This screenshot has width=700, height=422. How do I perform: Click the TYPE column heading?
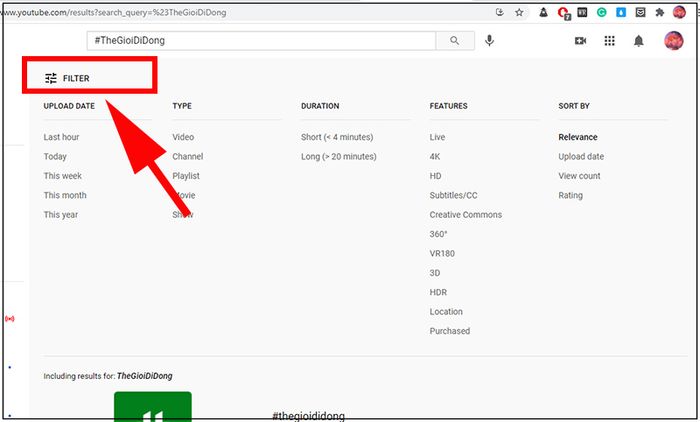pyautogui.click(x=182, y=106)
